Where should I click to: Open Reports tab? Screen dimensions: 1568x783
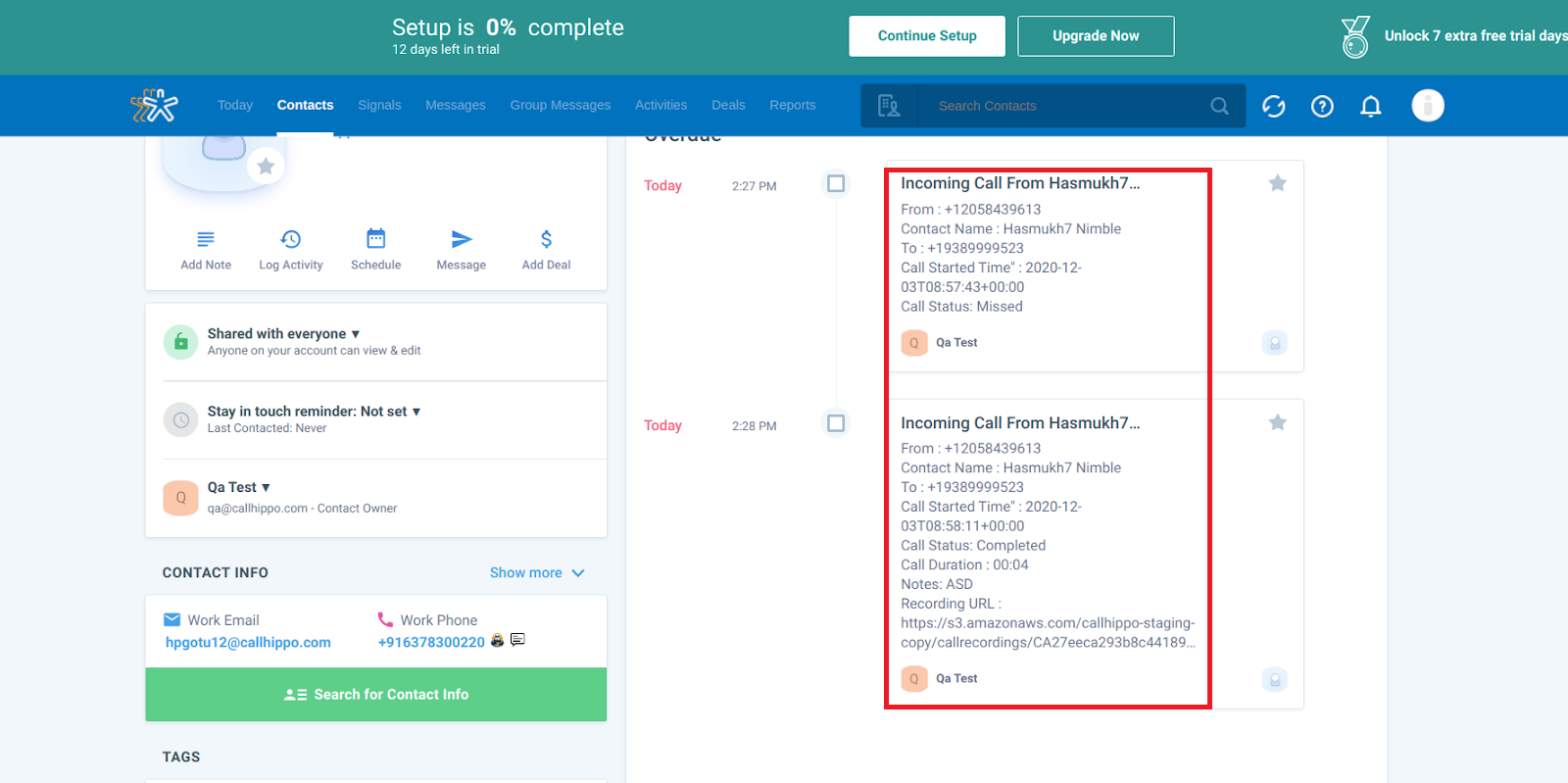tap(793, 105)
